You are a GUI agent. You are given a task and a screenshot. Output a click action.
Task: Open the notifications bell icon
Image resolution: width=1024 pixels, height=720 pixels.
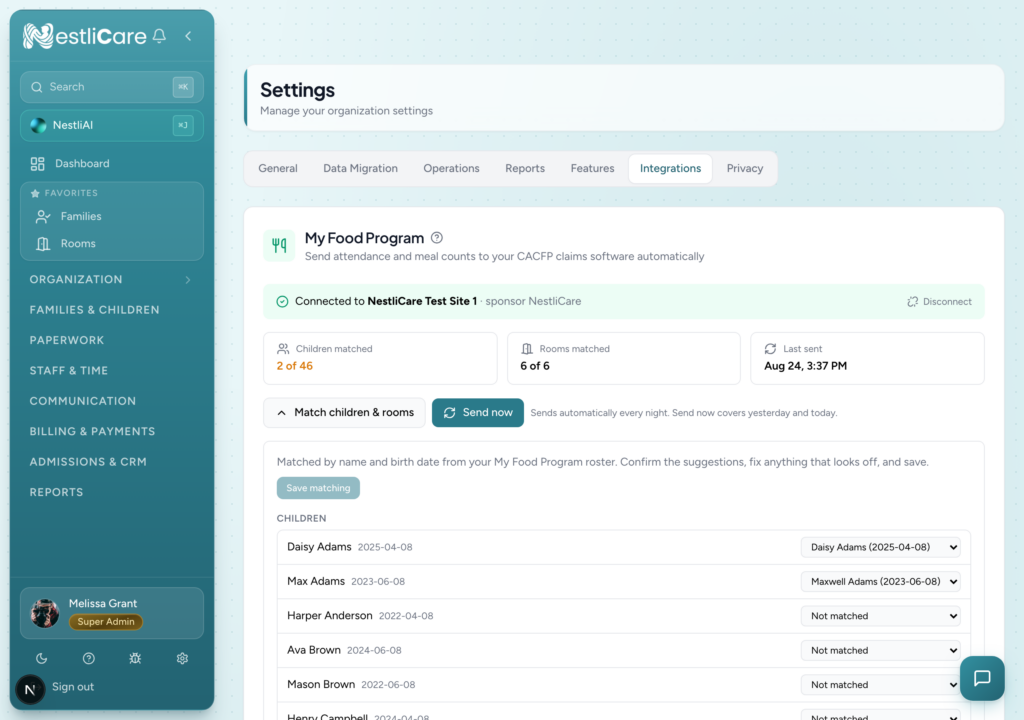click(x=159, y=36)
